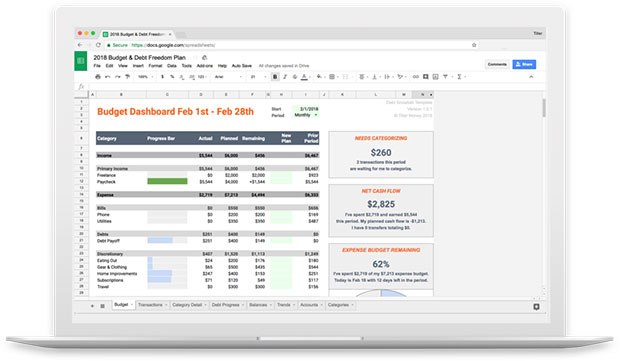This screenshot has height=361, width=620.
Task: Click the browser address bar URL
Action: pos(173,45)
